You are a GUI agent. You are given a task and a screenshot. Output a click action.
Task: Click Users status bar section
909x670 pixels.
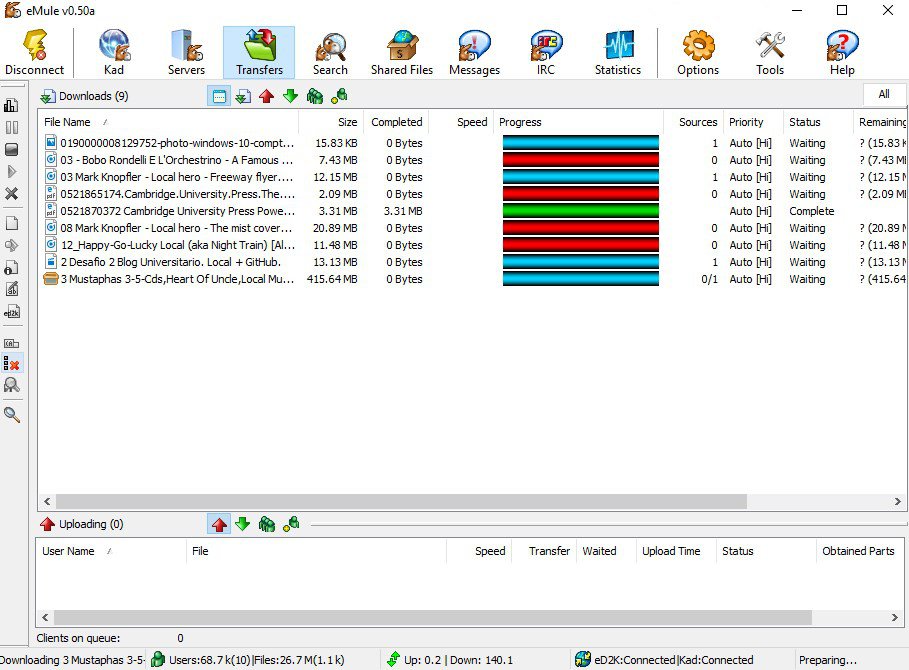coord(248,660)
